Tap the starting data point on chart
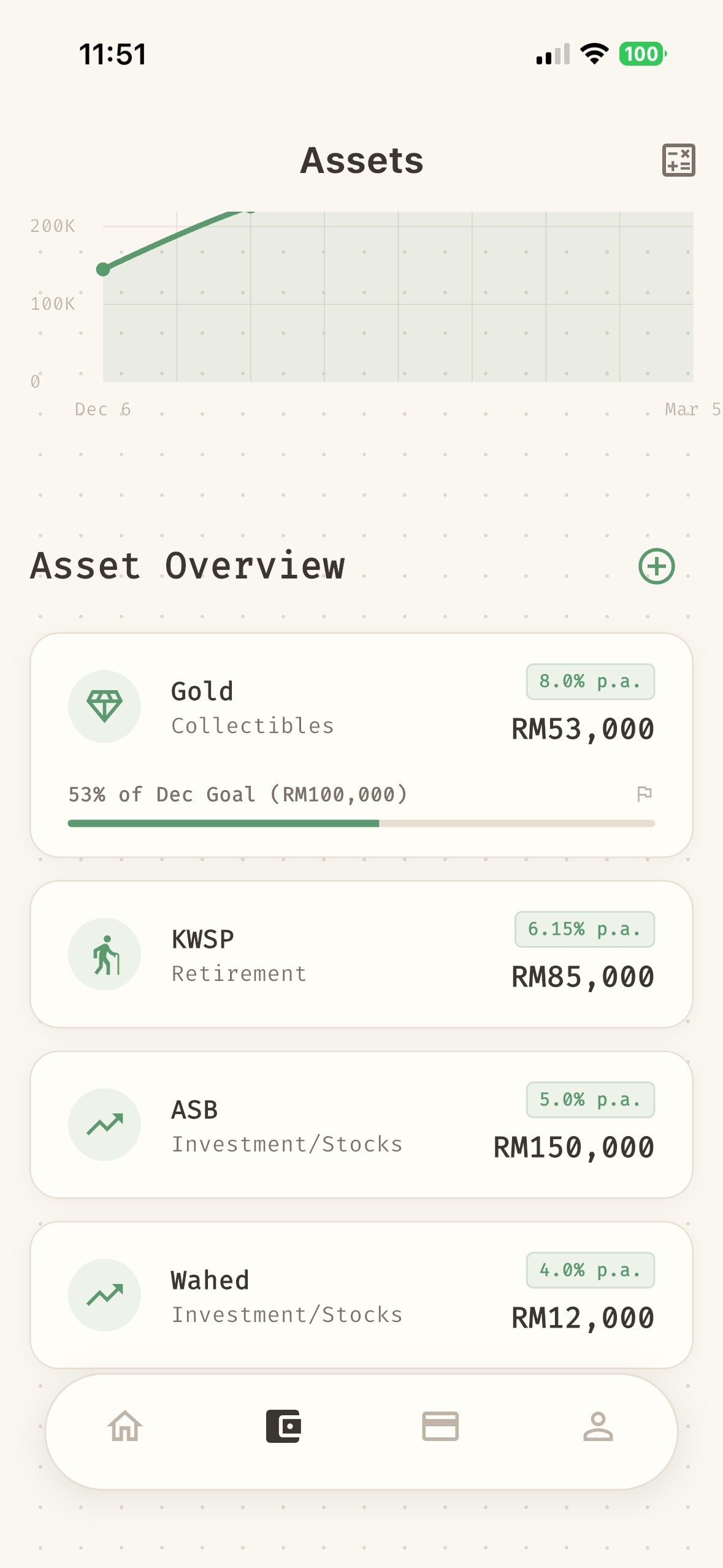Viewport: 723px width, 1568px height. (x=103, y=269)
